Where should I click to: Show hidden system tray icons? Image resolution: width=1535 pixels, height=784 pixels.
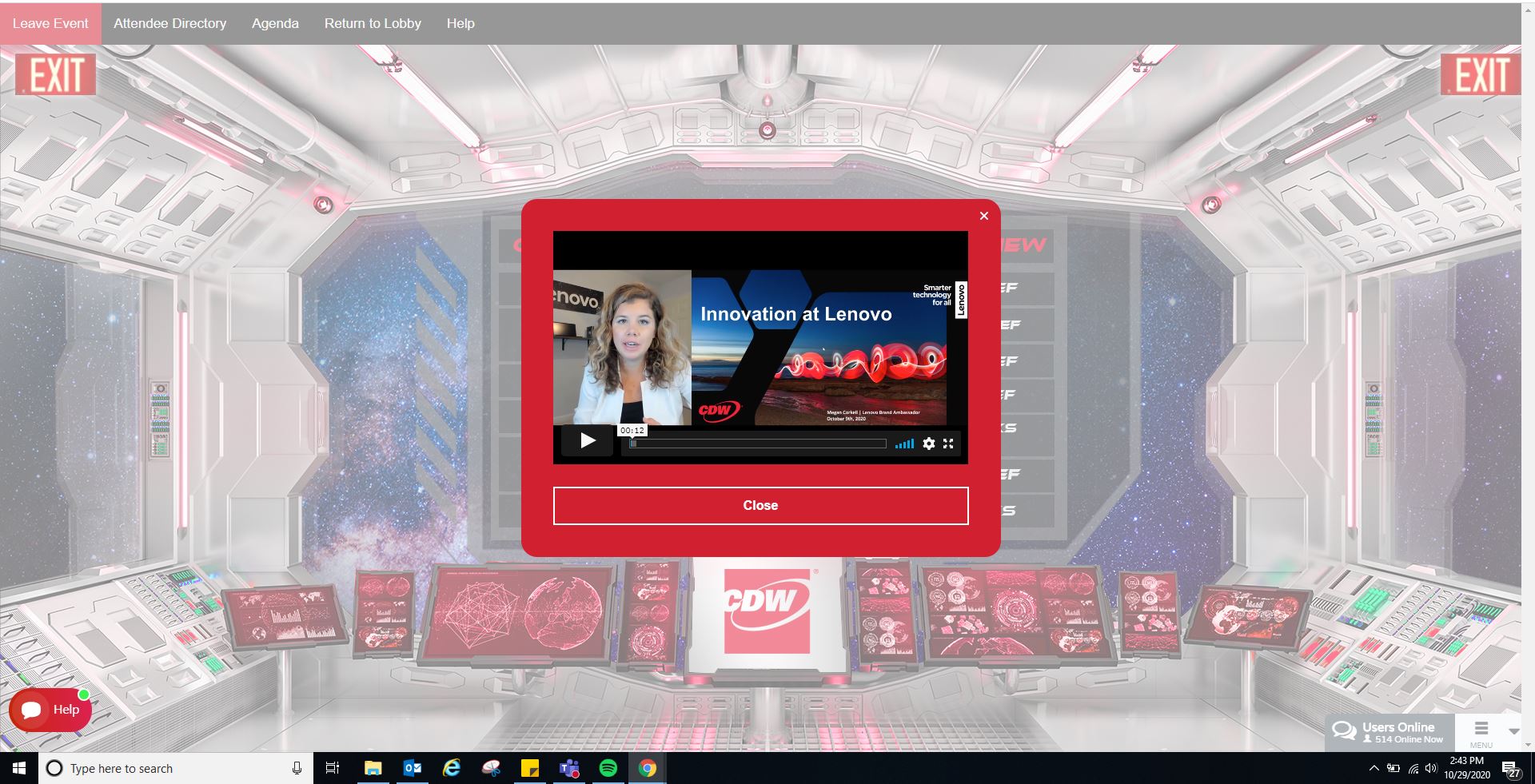[x=1374, y=769]
